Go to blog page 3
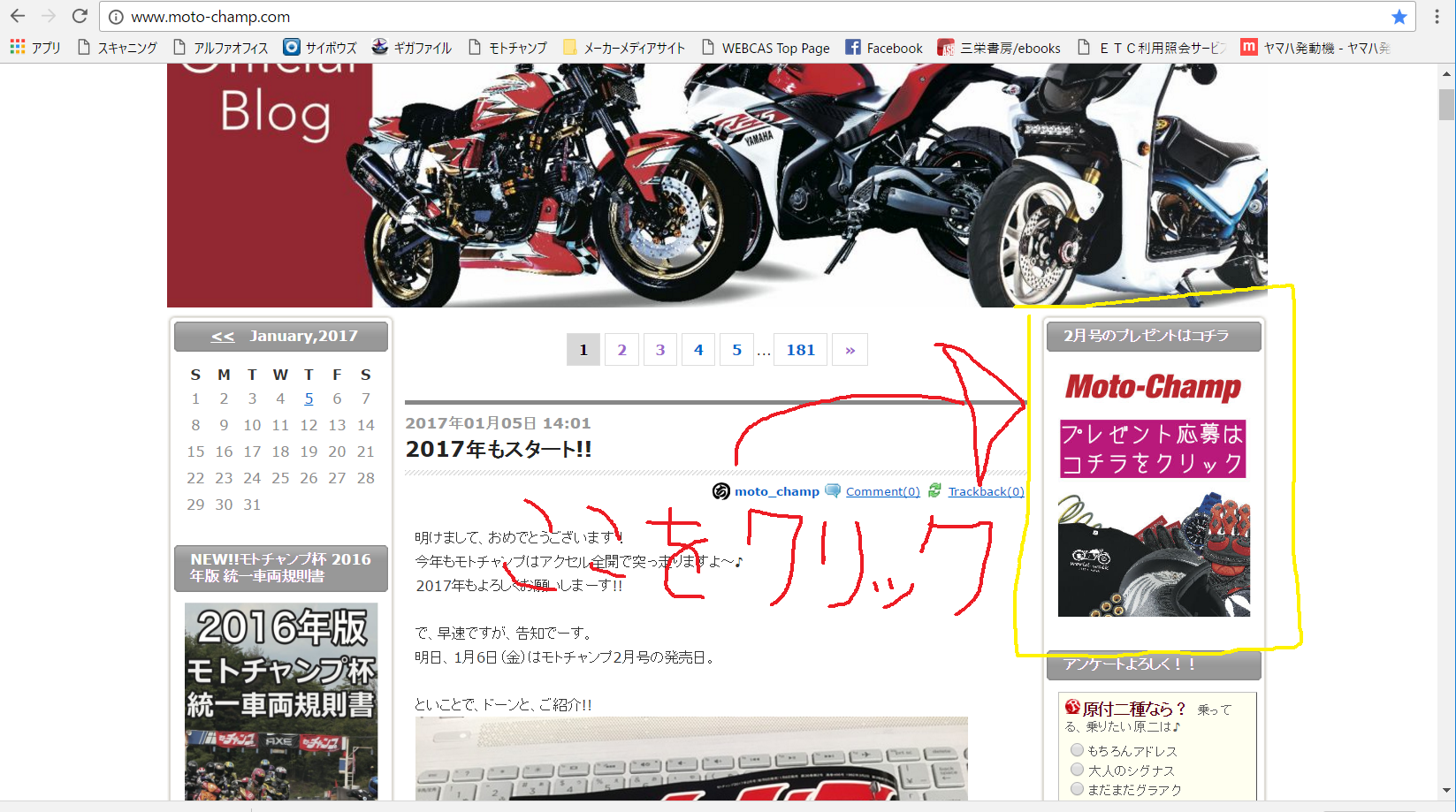Screen dimensions: 1456x812 tap(659, 350)
